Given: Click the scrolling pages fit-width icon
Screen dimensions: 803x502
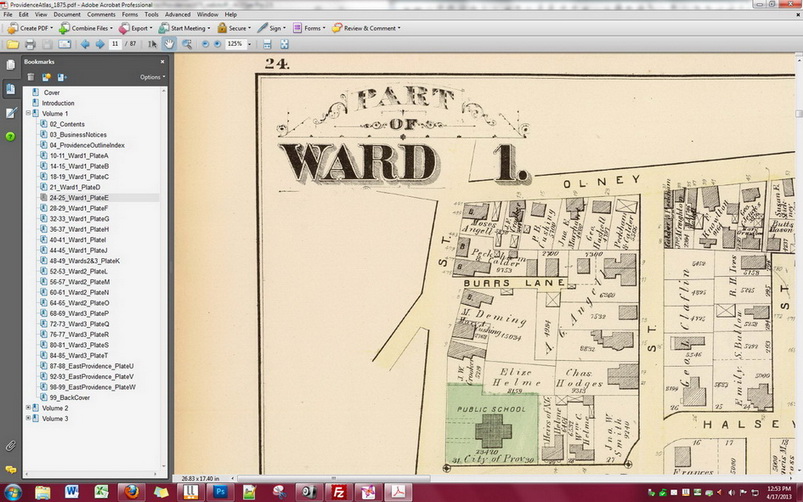Looking at the screenshot, I should coord(267,45).
